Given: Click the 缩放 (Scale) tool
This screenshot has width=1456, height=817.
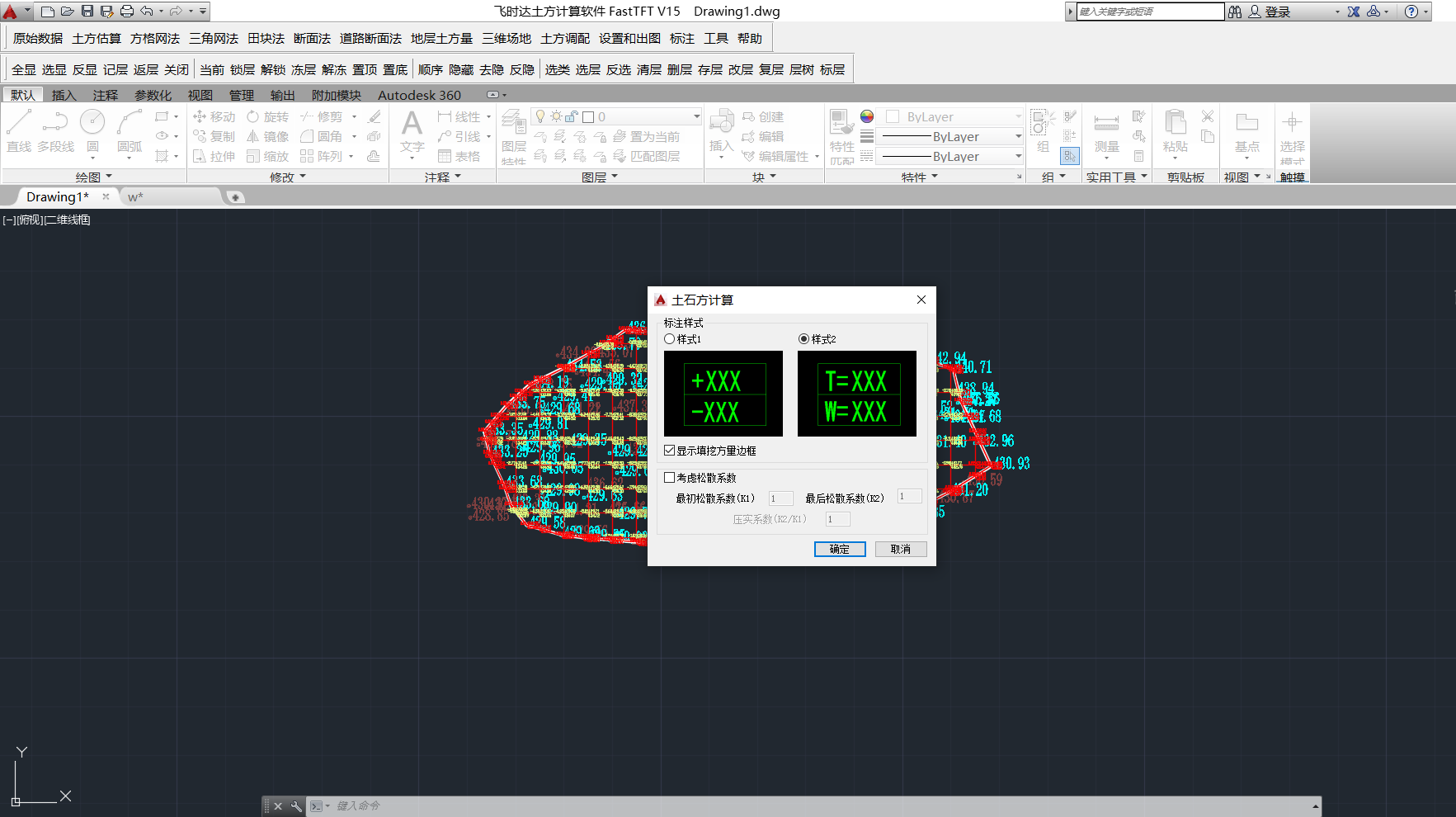Looking at the screenshot, I should (x=268, y=156).
